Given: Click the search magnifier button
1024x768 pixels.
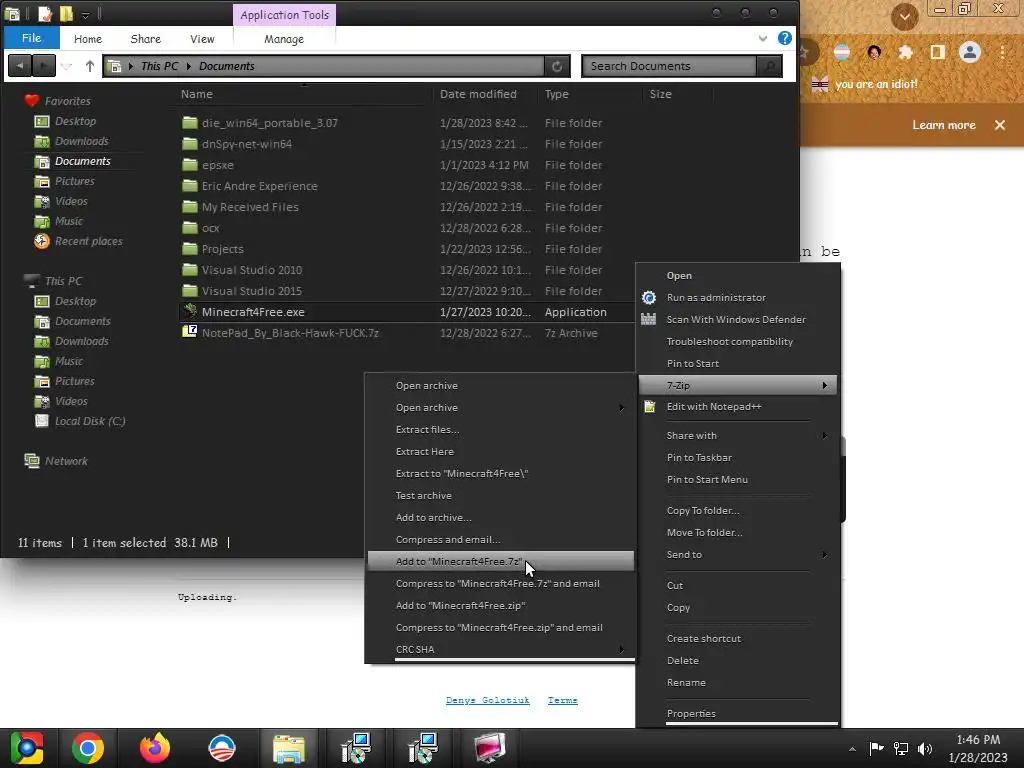Looking at the screenshot, I should pyautogui.click(x=770, y=66).
